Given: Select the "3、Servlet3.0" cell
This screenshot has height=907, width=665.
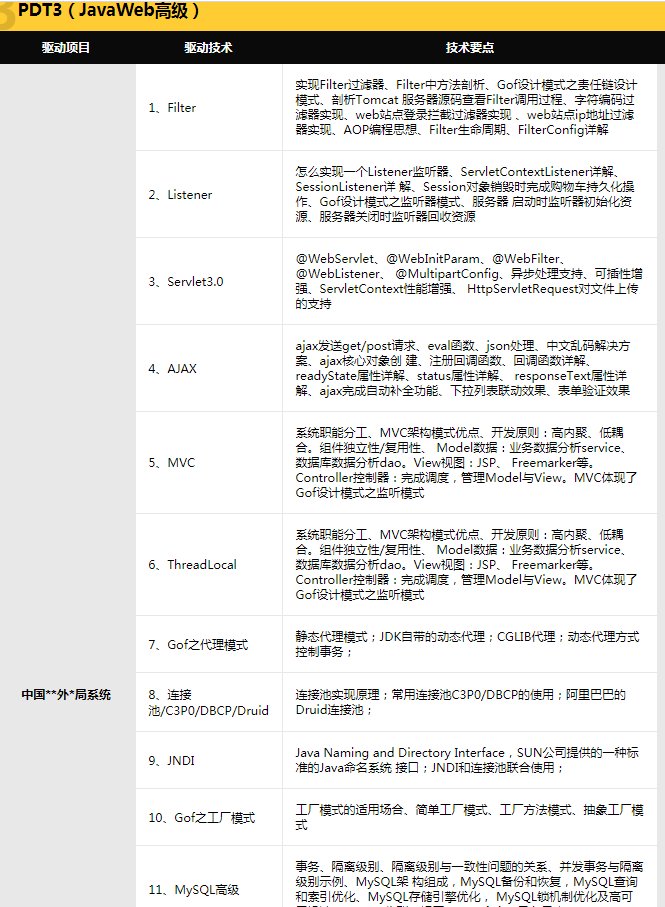Looking at the screenshot, I should coord(186,282).
